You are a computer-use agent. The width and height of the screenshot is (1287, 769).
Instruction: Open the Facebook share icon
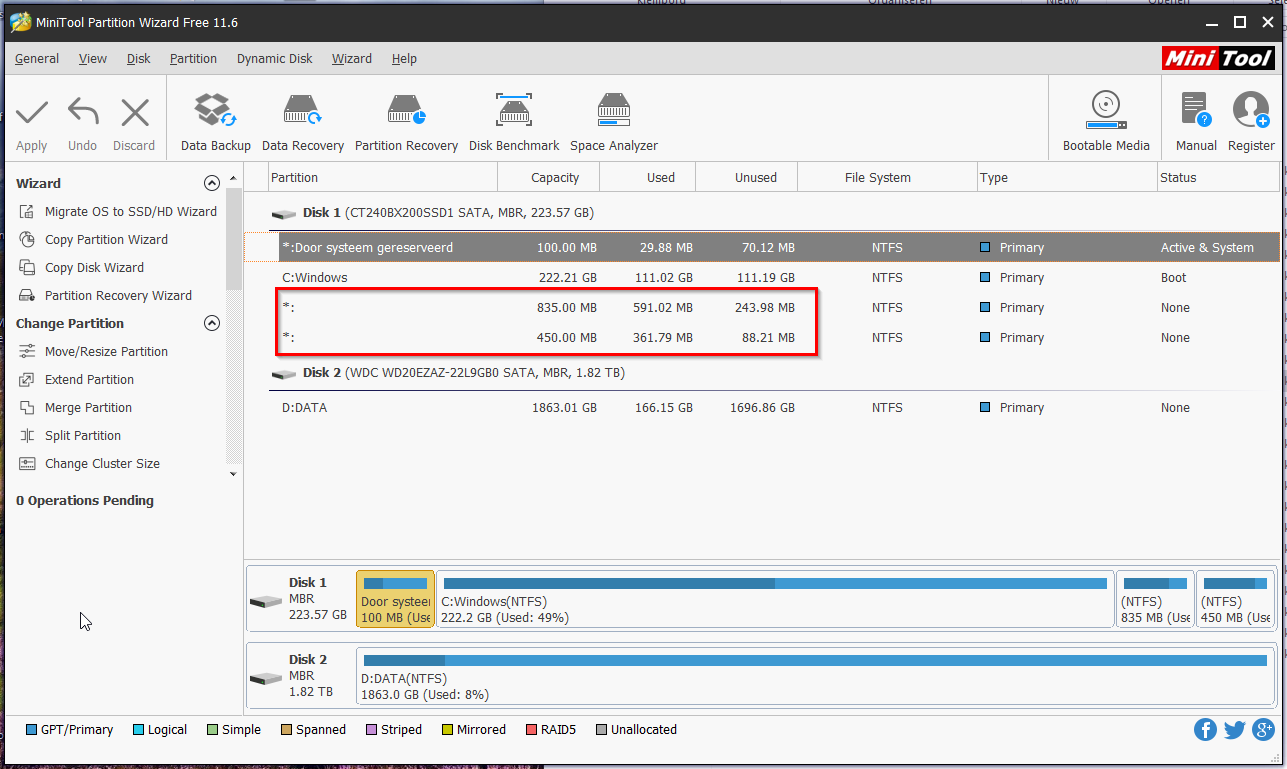[x=1206, y=730]
